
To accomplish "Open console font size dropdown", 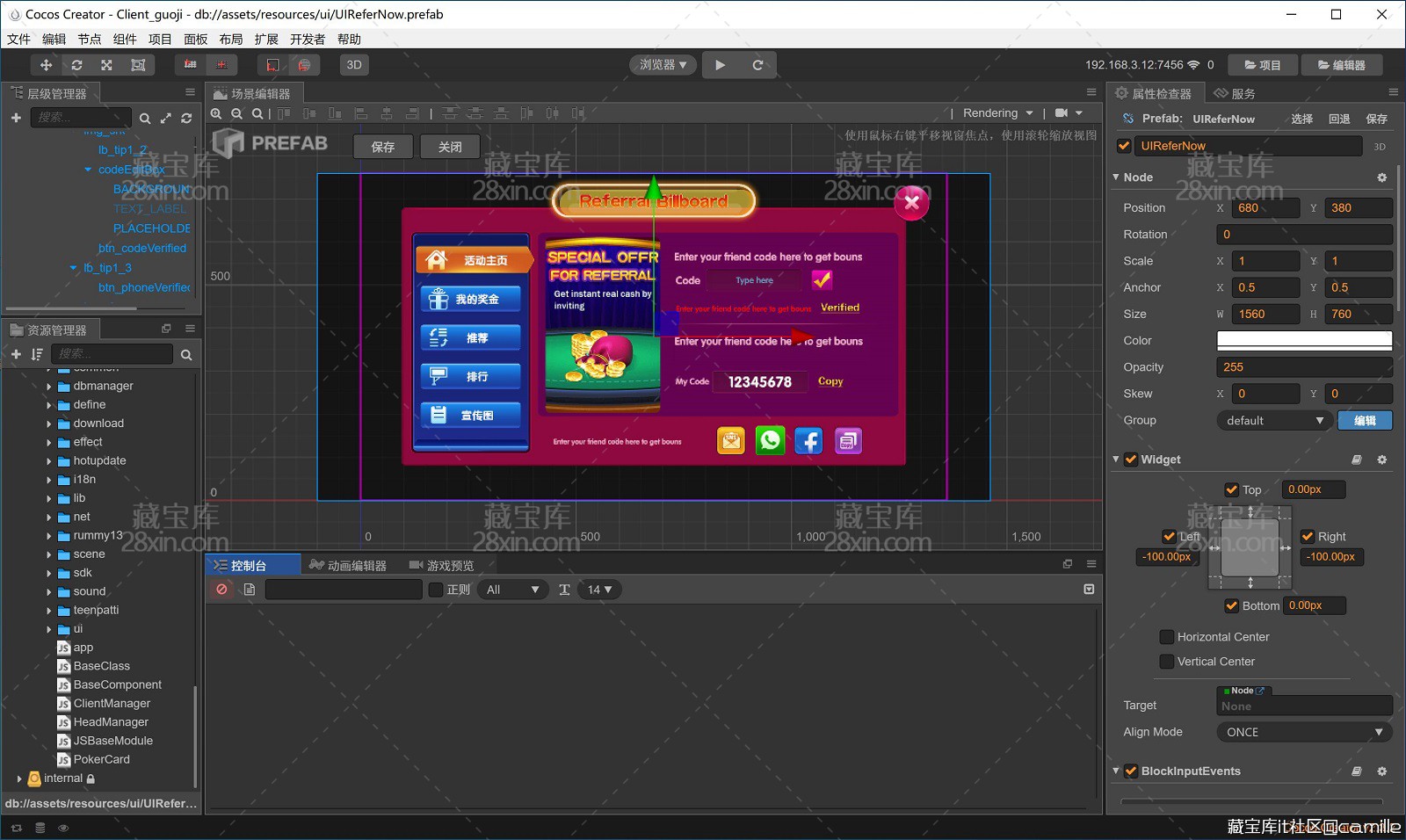I will [x=599, y=590].
